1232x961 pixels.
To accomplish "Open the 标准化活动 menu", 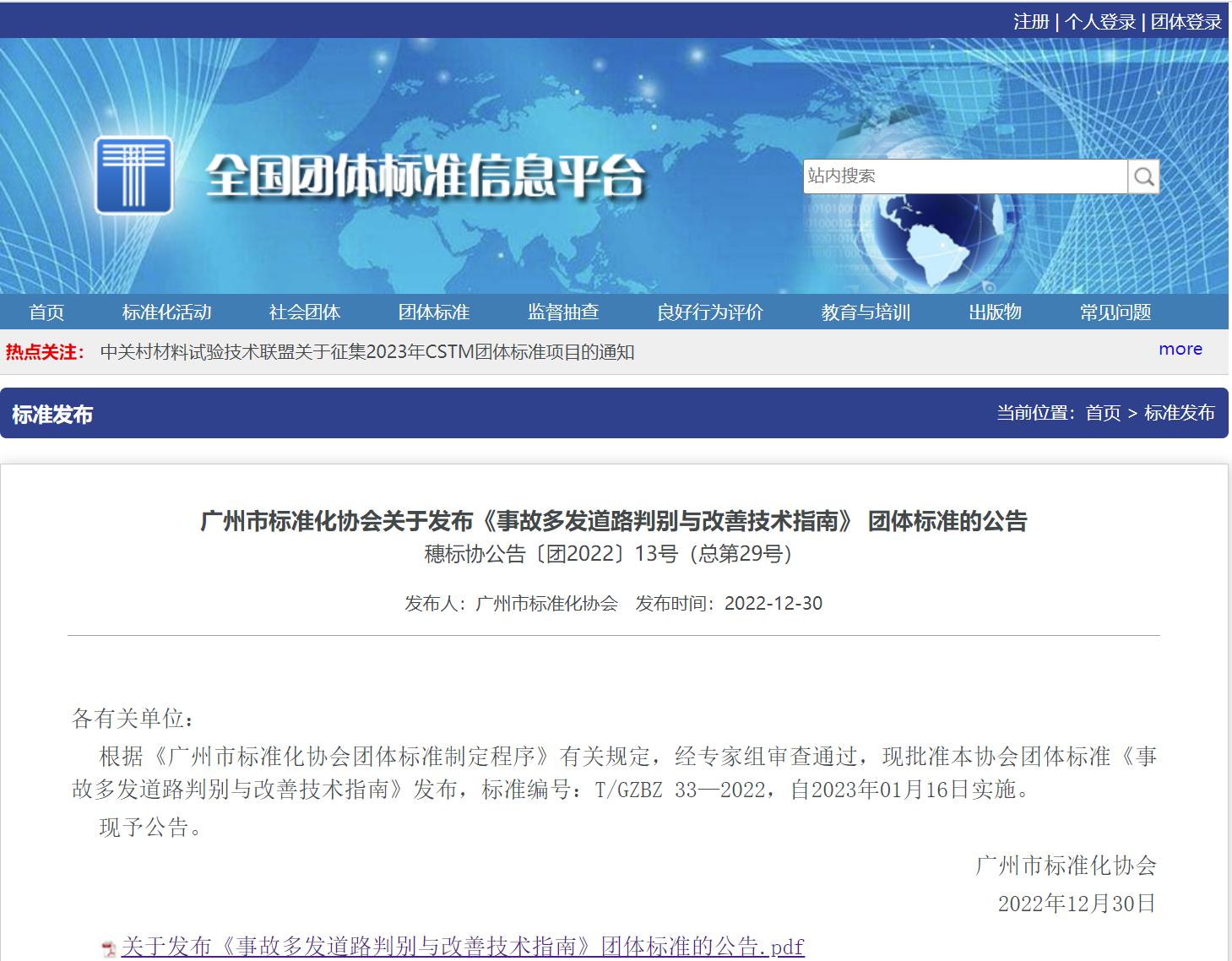I will (x=166, y=312).
